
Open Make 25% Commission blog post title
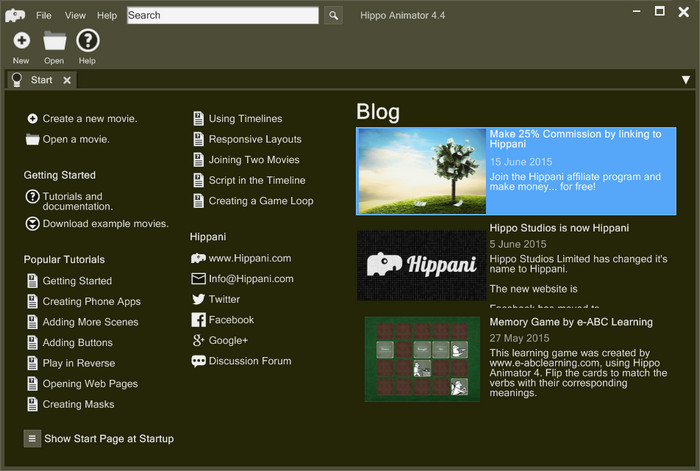[575, 139]
